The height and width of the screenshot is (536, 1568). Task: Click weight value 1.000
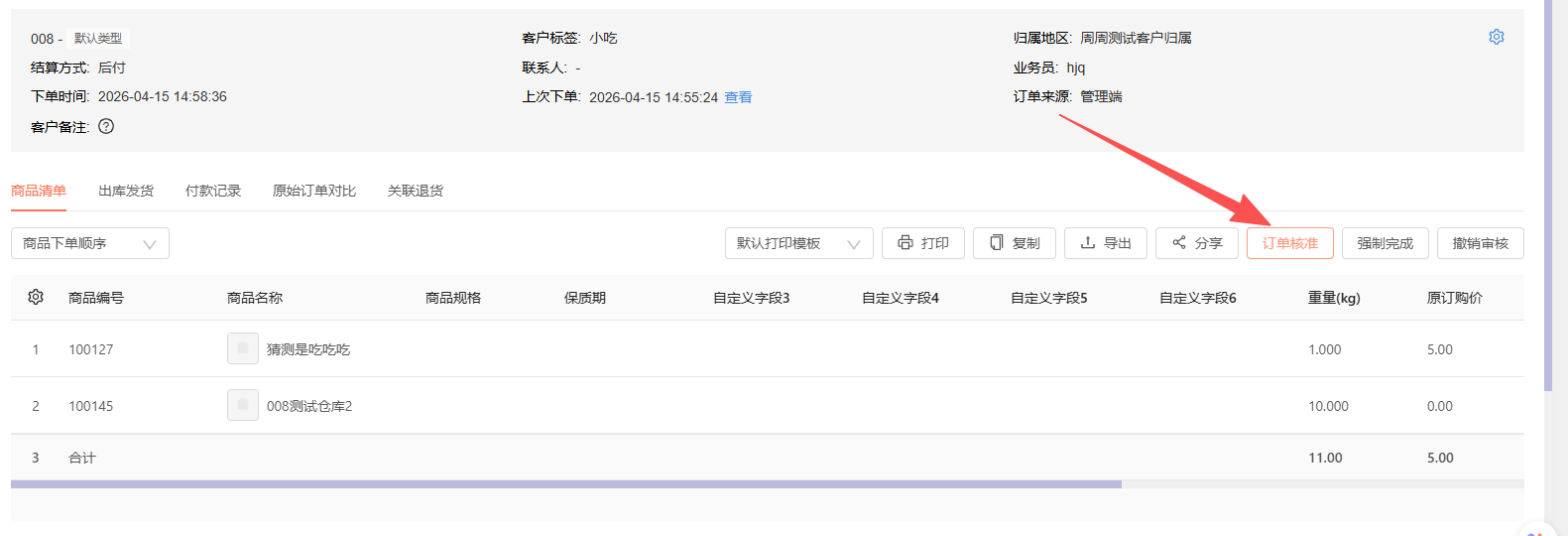(x=1325, y=349)
